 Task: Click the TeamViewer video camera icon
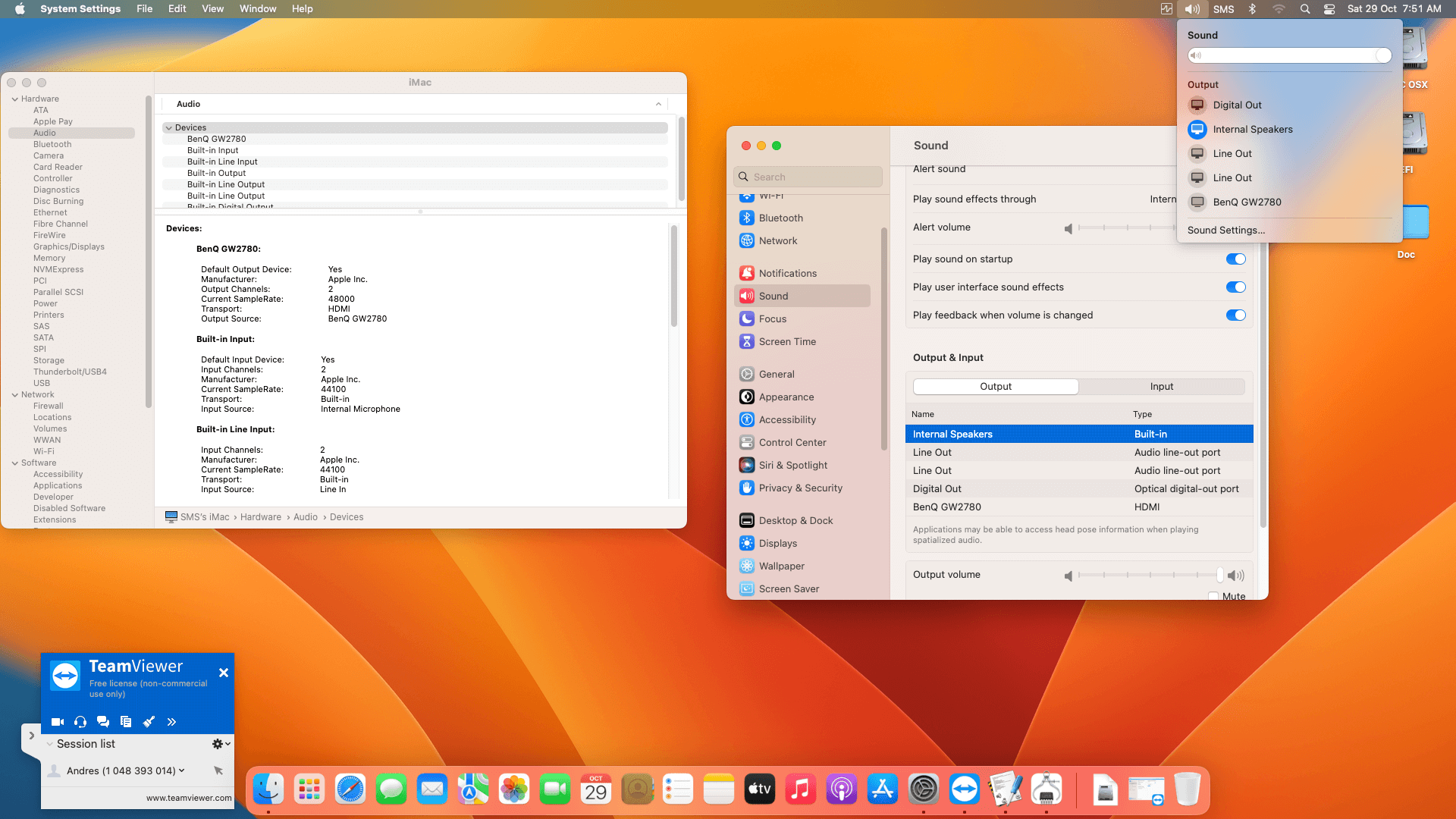pos(57,722)
